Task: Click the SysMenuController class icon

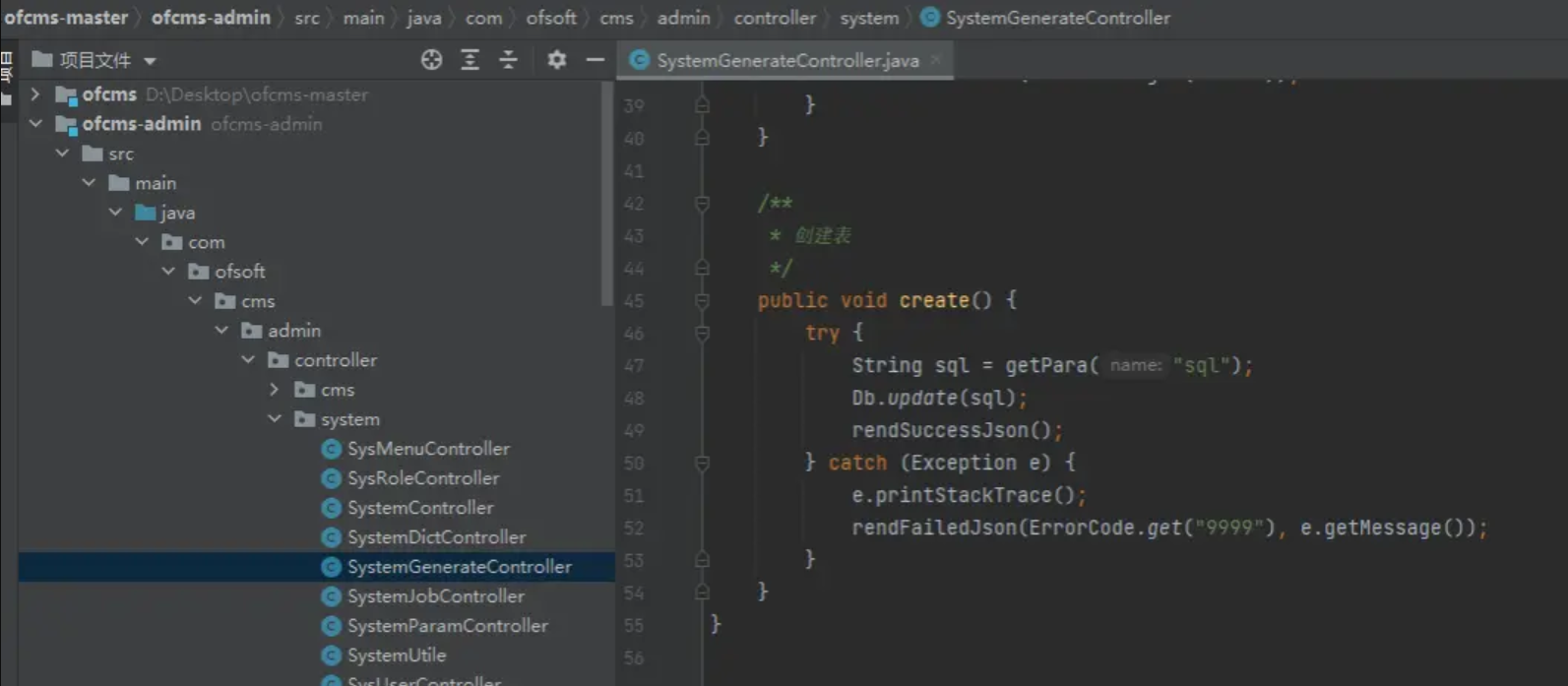Action: pos(331,449)
